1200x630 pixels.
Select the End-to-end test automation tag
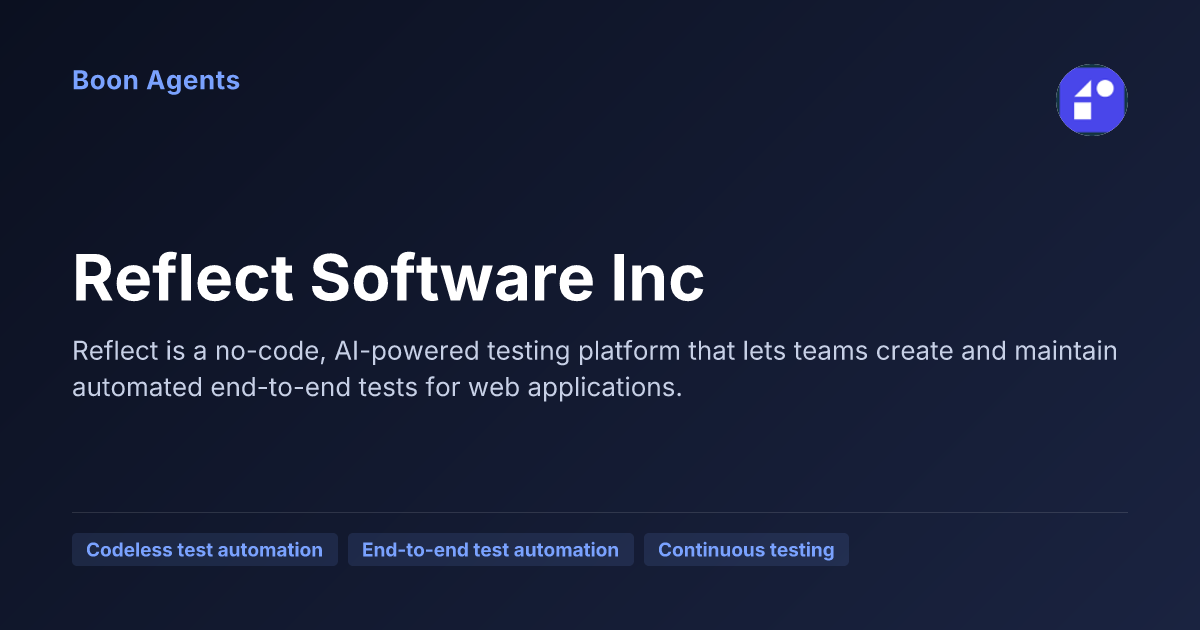[x=491, y=550]
